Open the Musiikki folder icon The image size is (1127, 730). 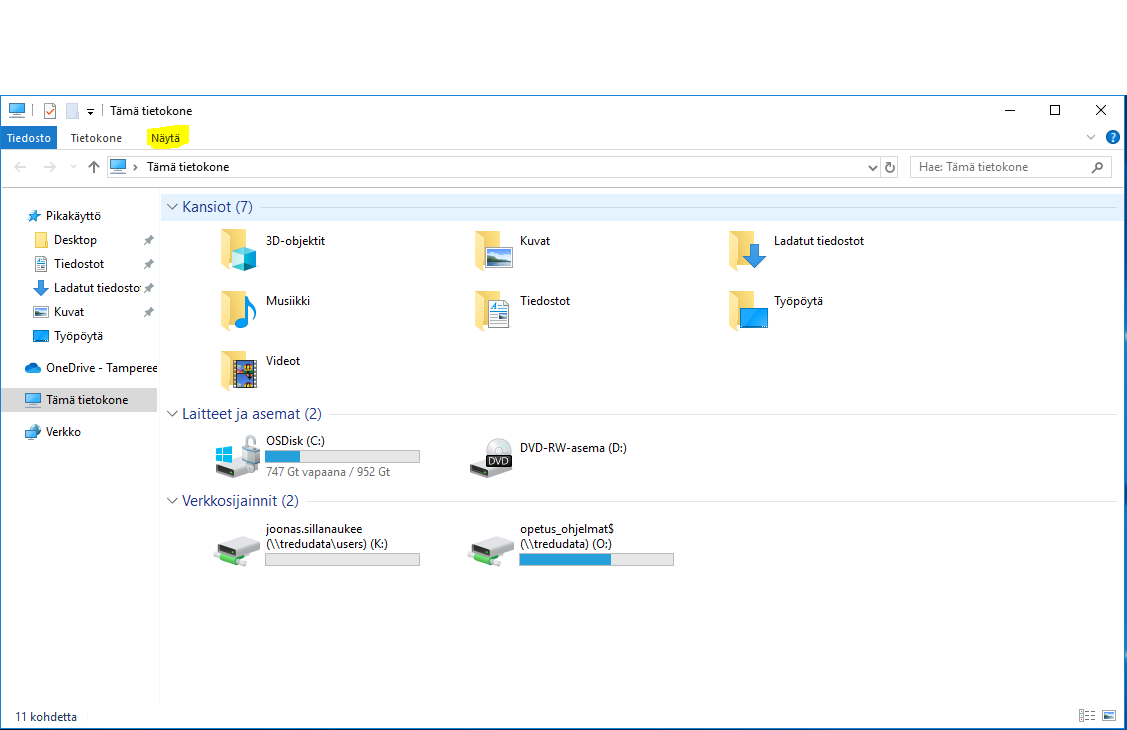[239, 310]
